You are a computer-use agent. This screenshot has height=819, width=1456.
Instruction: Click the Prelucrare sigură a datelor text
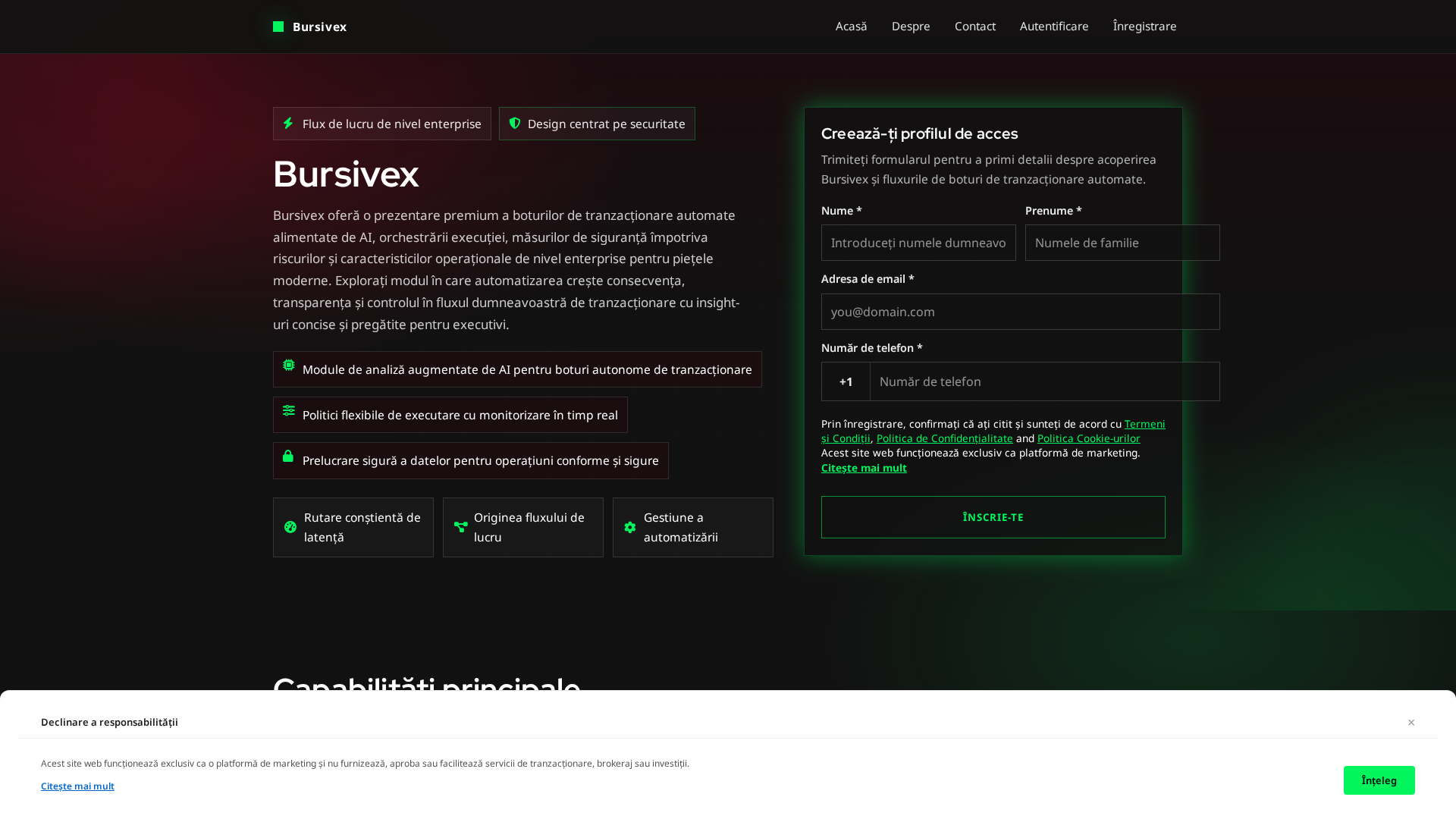481,460
